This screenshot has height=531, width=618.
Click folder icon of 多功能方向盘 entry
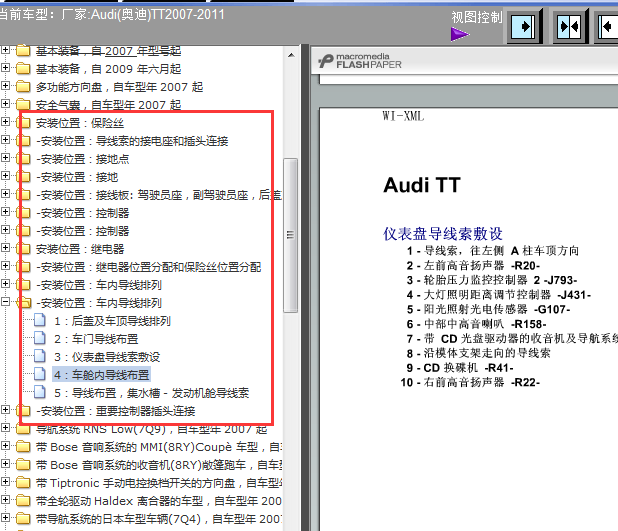(24, 86)
